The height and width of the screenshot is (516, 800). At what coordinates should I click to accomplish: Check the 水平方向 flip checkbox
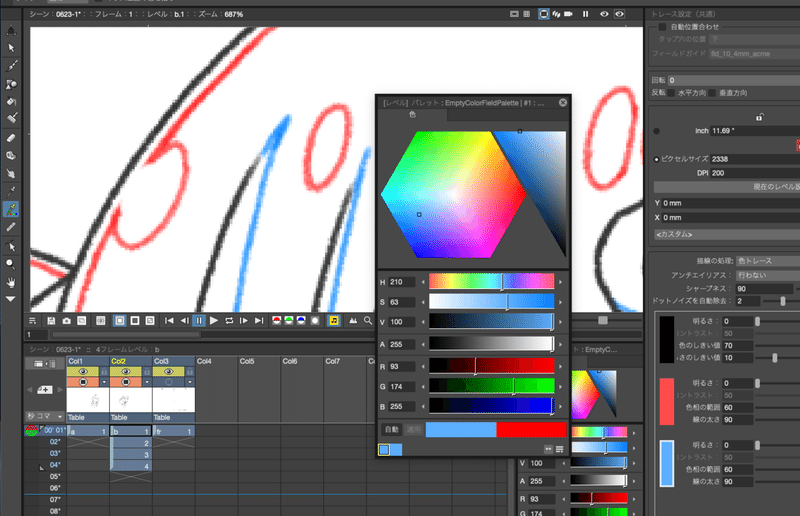click(671, 93)
